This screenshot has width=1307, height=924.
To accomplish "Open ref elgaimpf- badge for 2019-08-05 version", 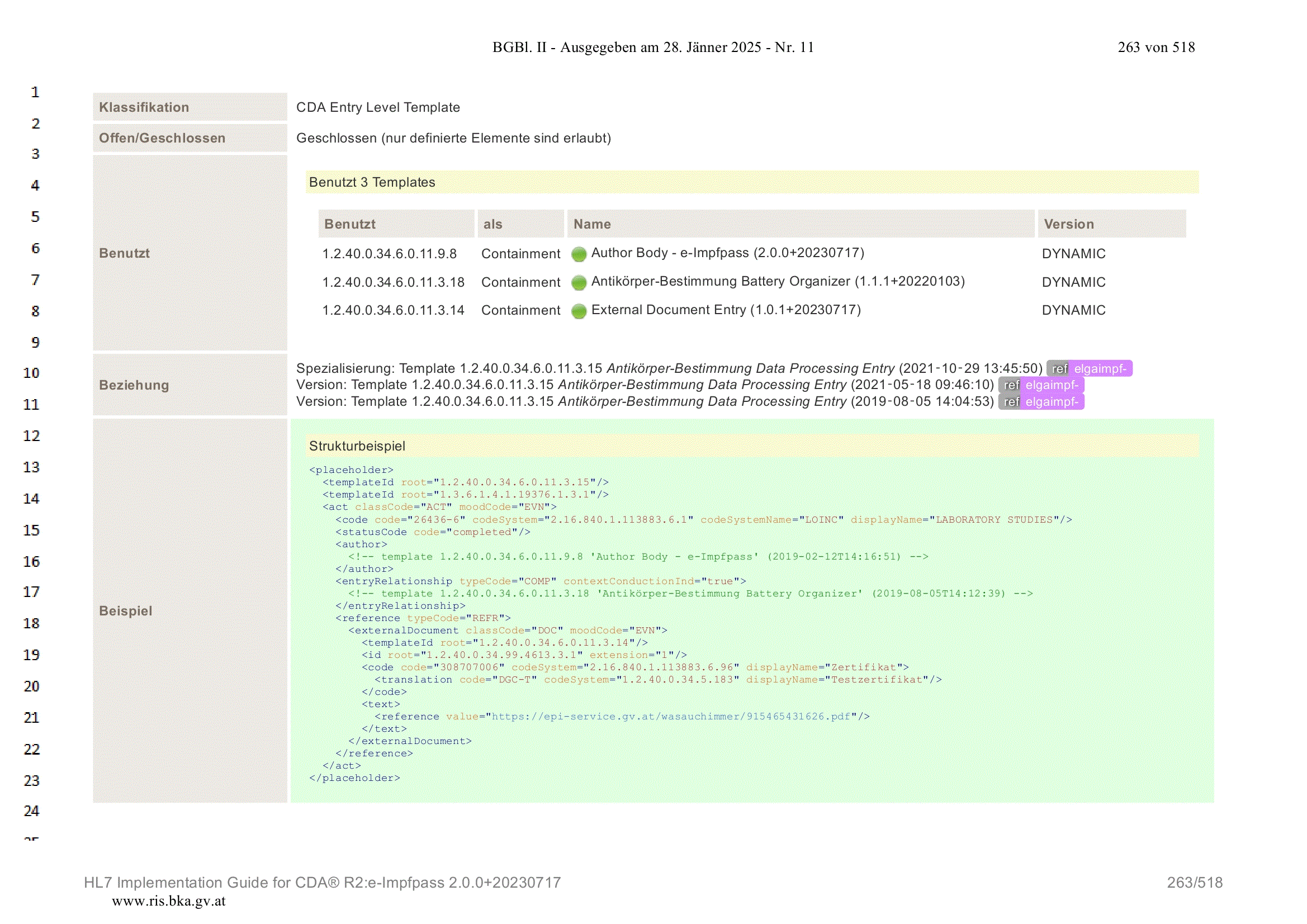I will [1041, 402].
